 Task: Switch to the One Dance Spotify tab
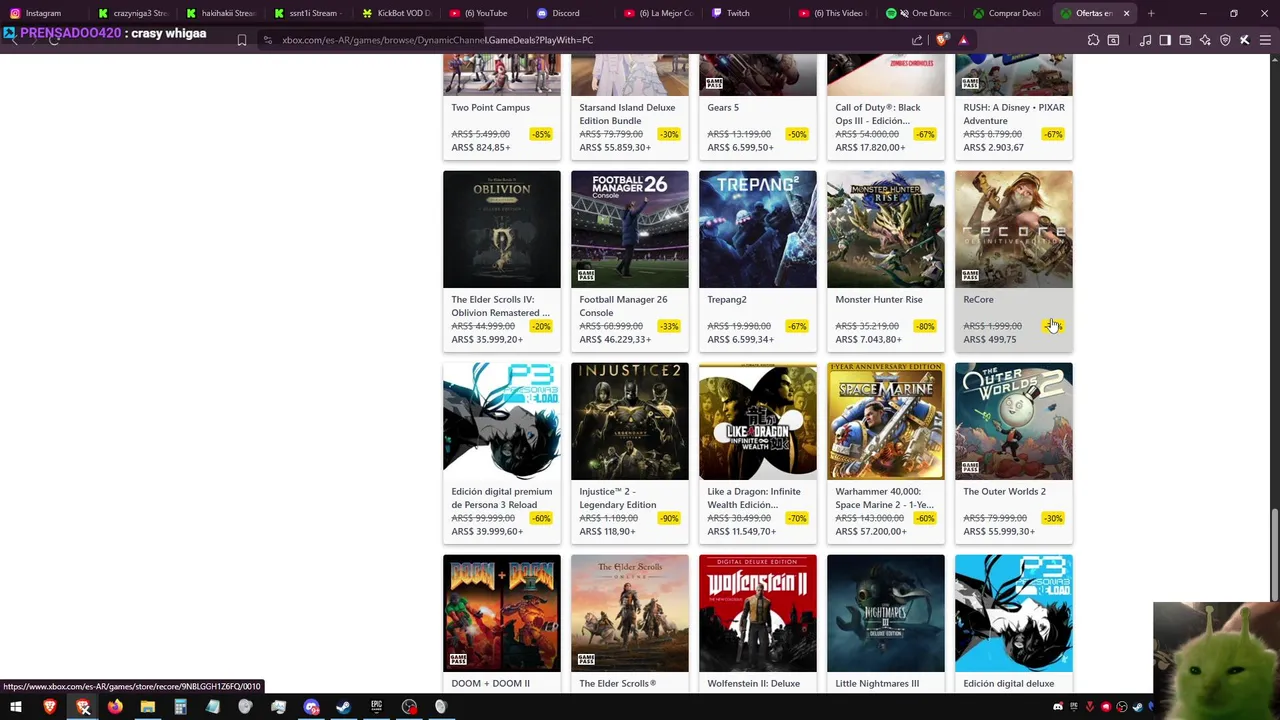pyautogui.click(x=922, y=13)
